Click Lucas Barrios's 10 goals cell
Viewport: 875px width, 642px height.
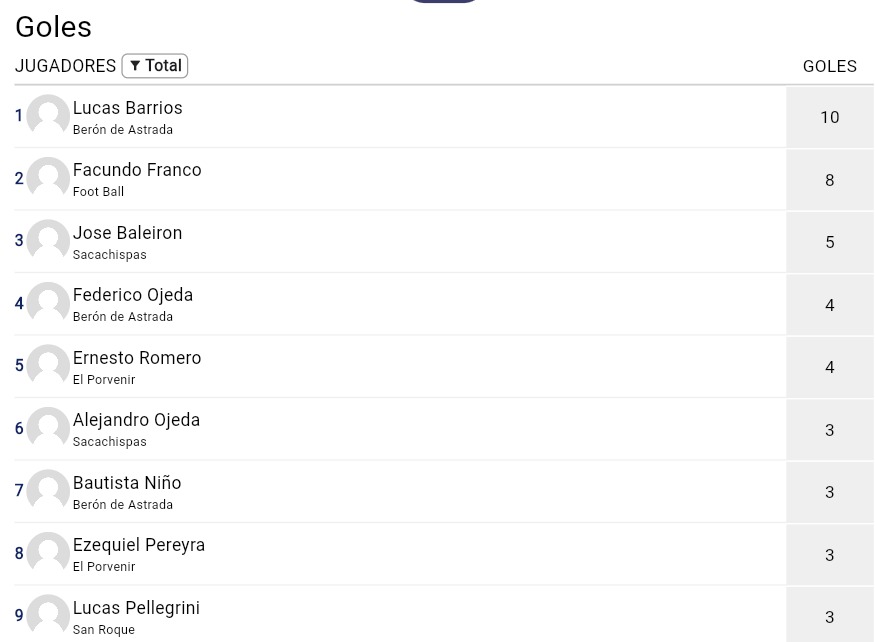[829, 117]
